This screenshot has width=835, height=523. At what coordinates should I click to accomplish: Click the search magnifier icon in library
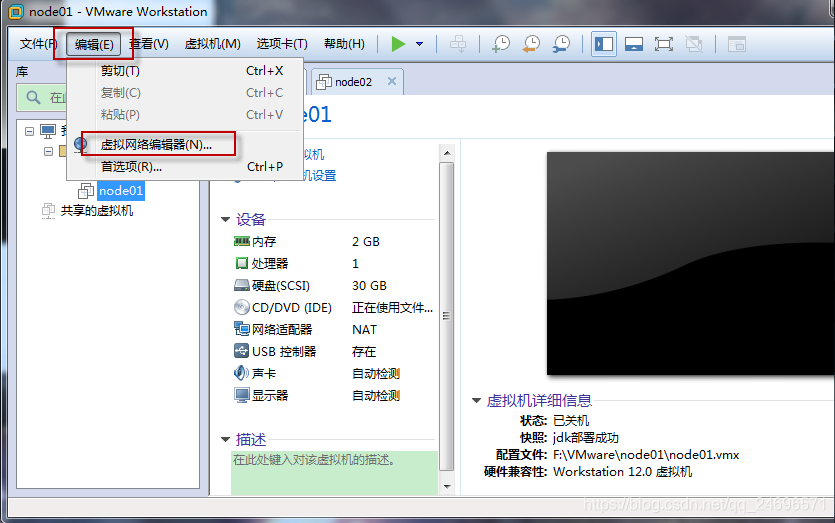(33, 97)
